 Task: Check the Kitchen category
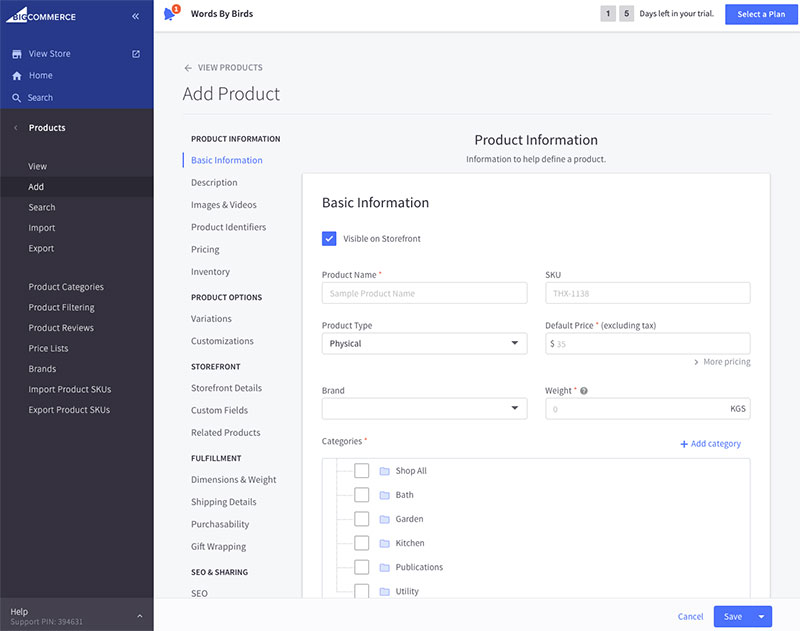tap(362, 543)
